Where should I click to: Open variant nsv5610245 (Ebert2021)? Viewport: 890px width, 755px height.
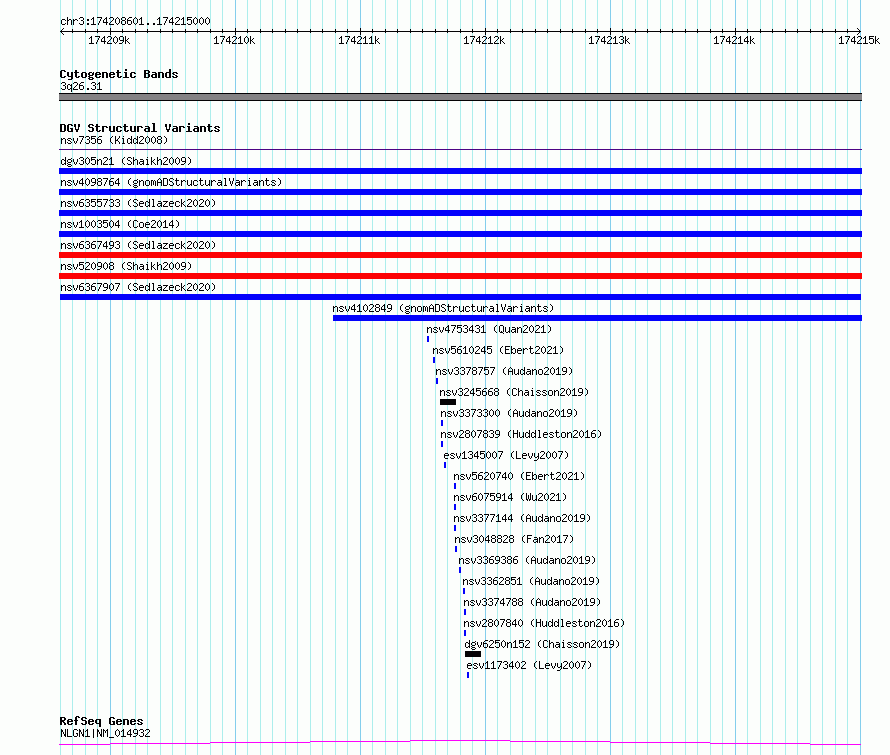(498, 350)
